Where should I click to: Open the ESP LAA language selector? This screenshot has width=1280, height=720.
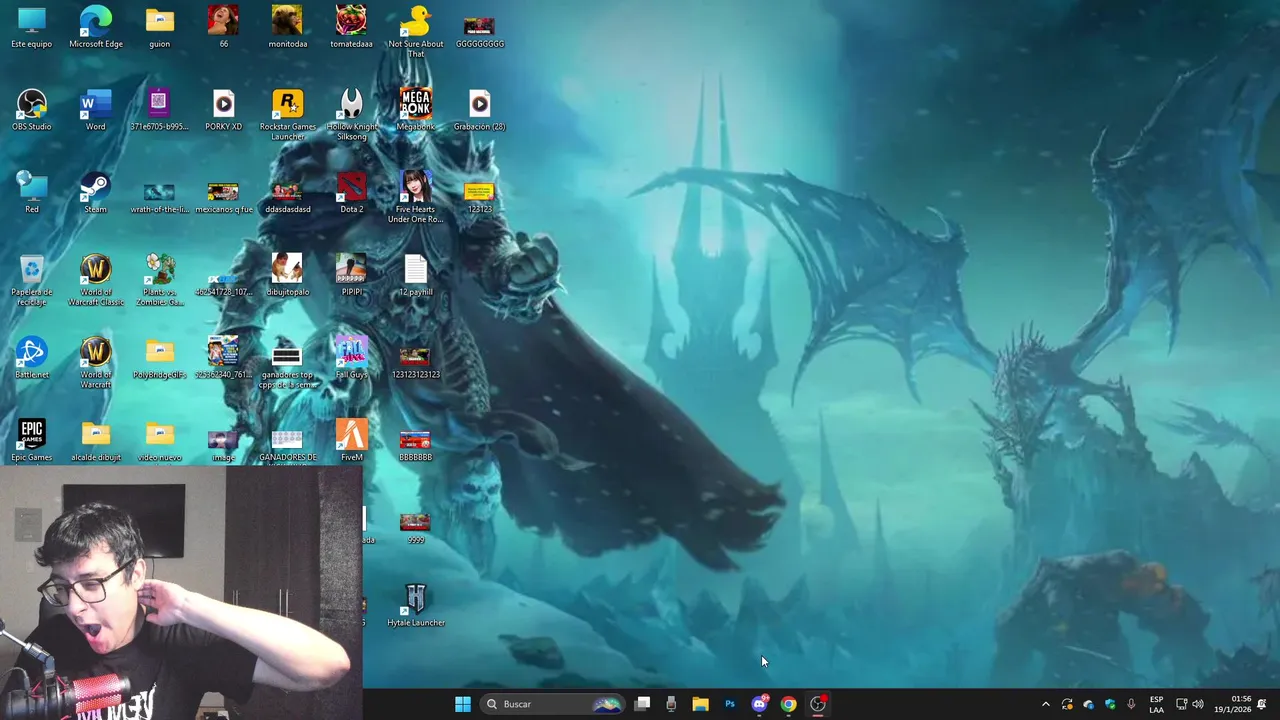click(x=1156, y=704)
